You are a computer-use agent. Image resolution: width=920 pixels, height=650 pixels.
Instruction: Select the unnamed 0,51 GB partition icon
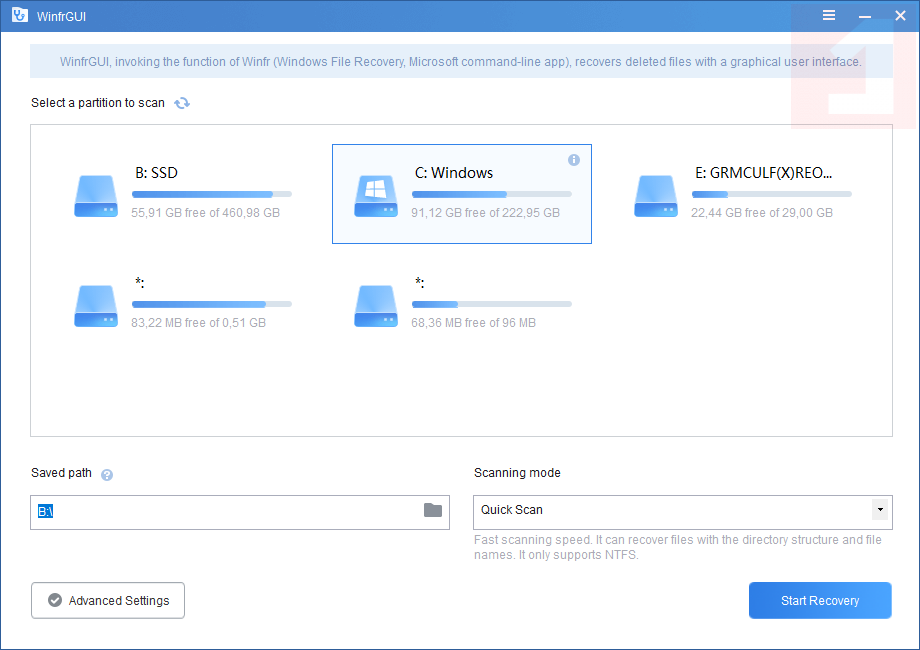(x=96, y=306)
